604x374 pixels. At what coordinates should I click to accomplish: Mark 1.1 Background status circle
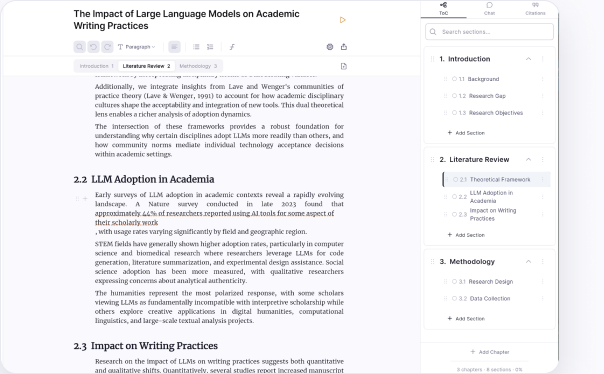click(x=455, y=79)
